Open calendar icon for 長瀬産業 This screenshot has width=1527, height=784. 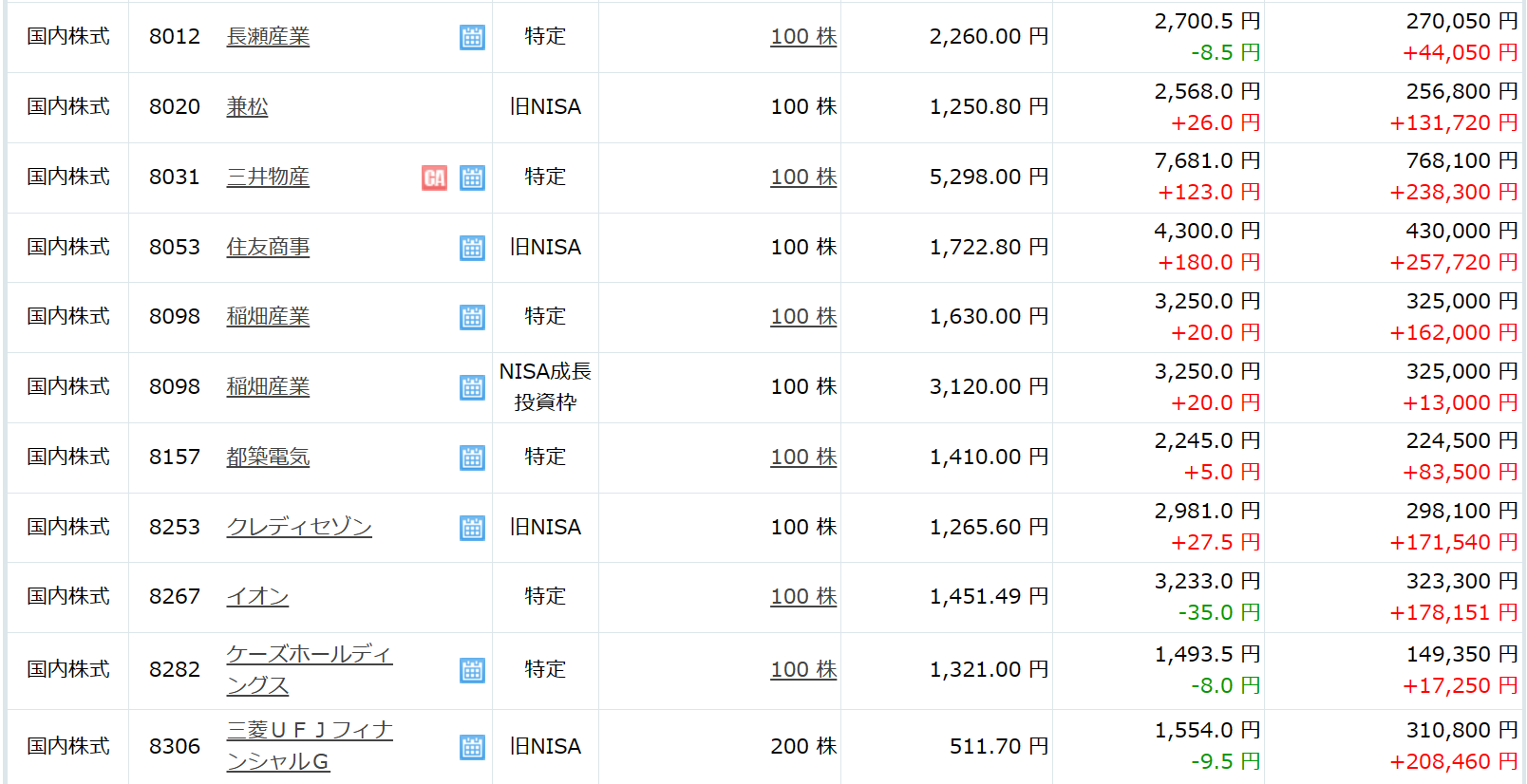pyautogui.click(x=472, y=37)
